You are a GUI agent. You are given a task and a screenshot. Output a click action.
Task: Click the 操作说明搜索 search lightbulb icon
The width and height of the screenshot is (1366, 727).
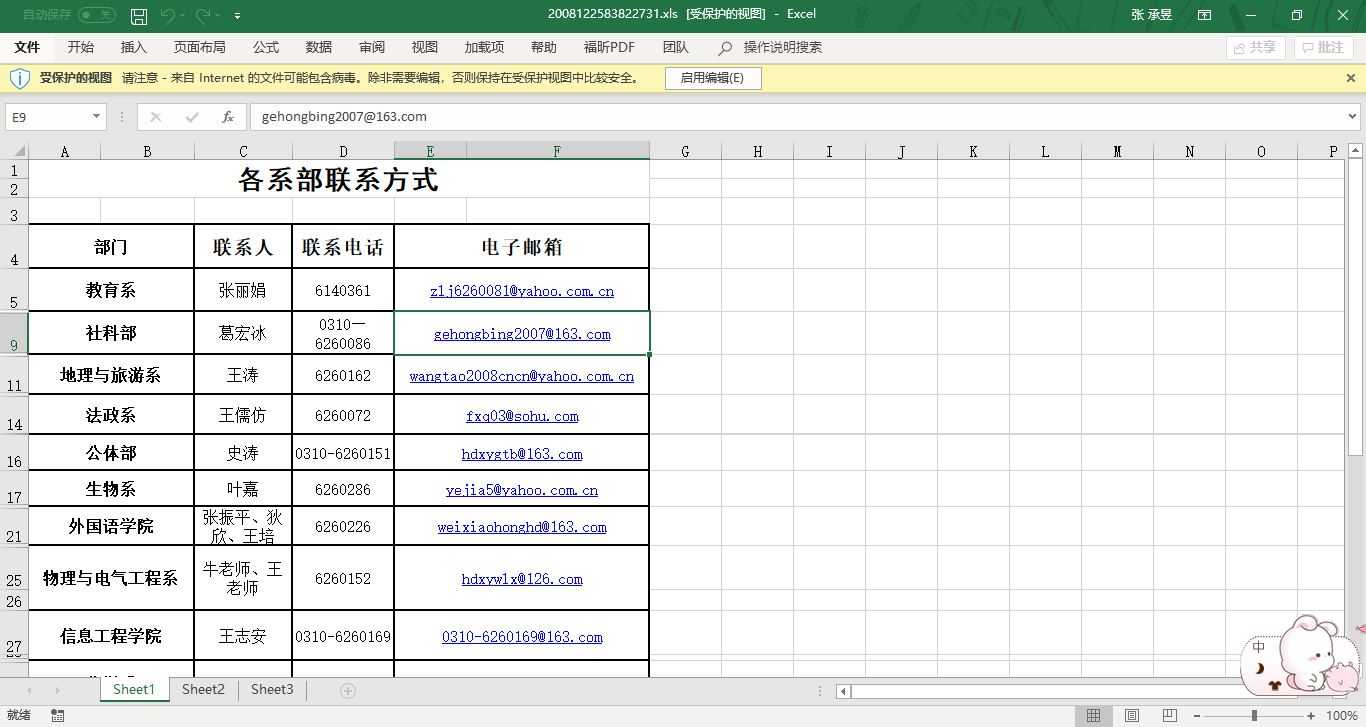pos(725,48)
